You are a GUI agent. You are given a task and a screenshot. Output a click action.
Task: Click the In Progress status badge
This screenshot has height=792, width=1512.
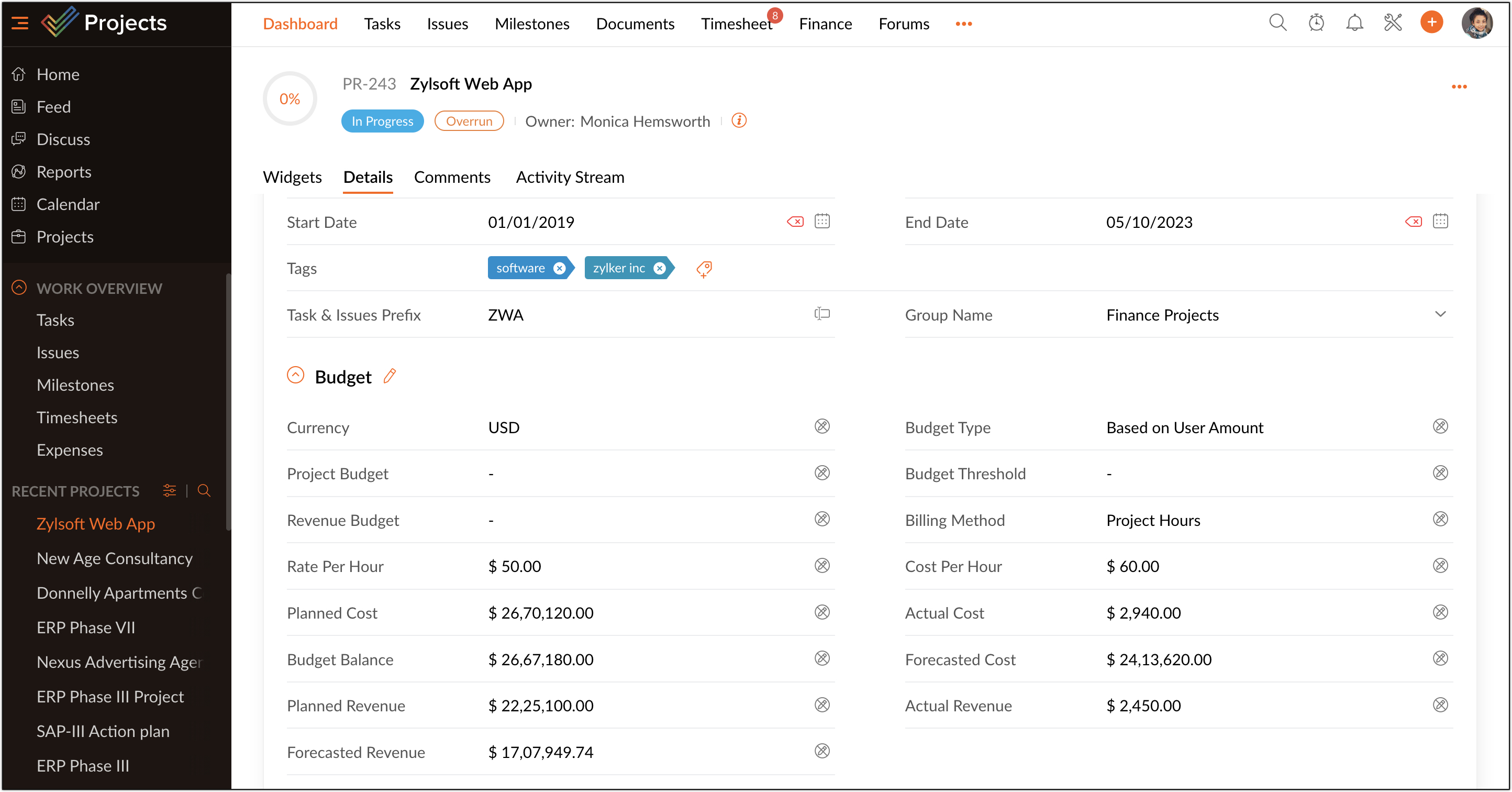point(382,122)
